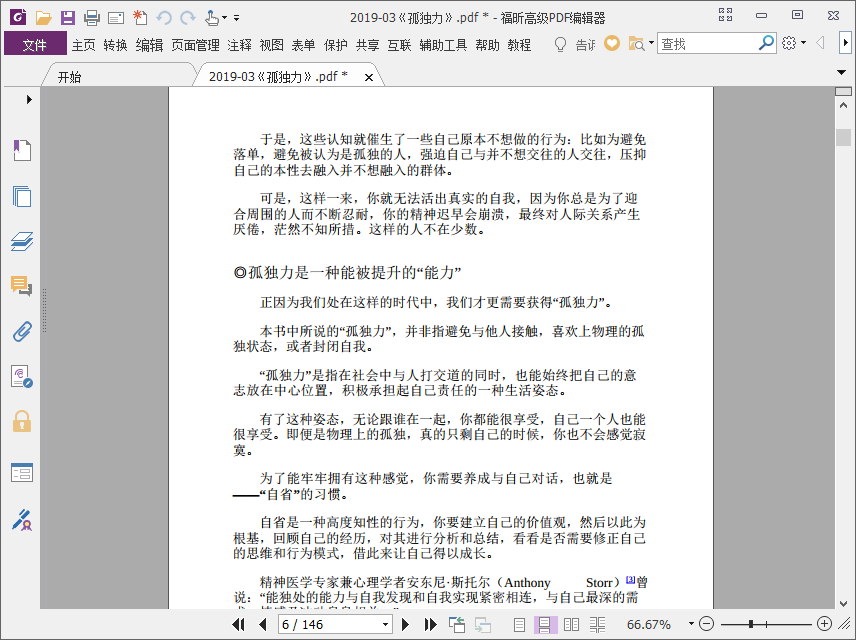Open the 教程 ribbon tab
This screenshot has width=856, height=640.
point(519,45)
